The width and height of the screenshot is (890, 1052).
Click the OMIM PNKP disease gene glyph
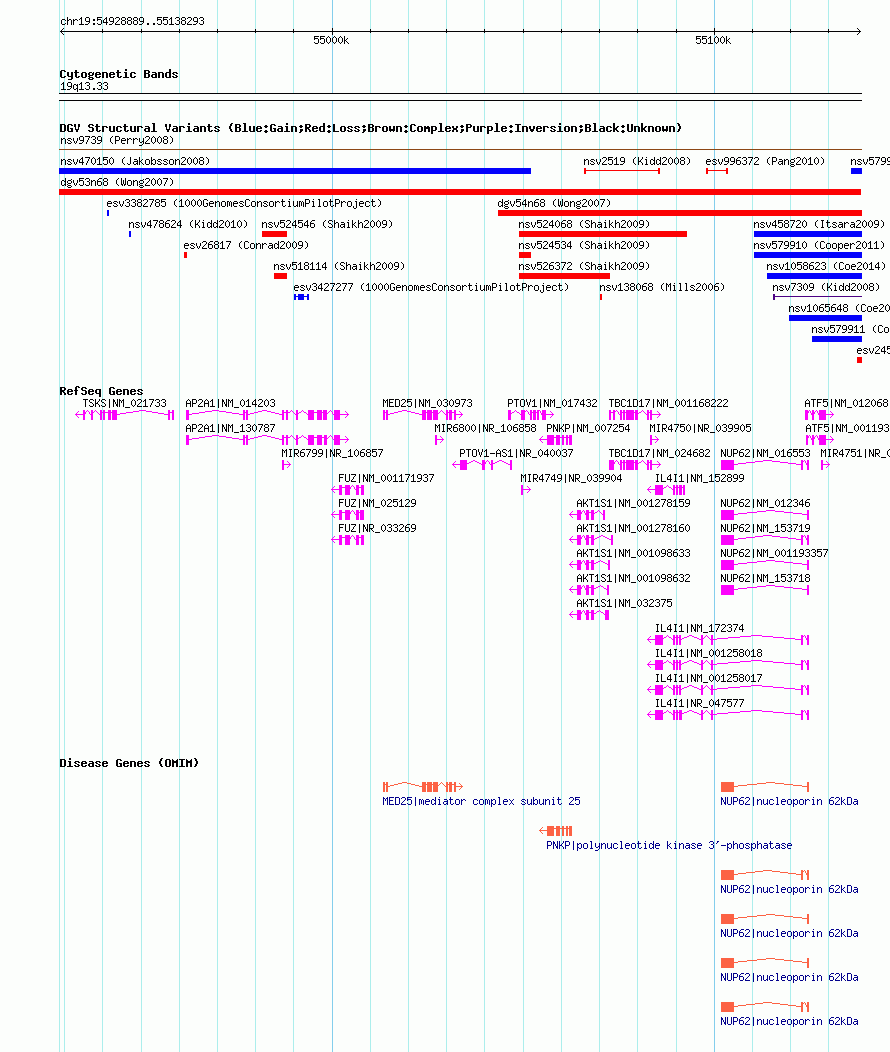point(556,831)
